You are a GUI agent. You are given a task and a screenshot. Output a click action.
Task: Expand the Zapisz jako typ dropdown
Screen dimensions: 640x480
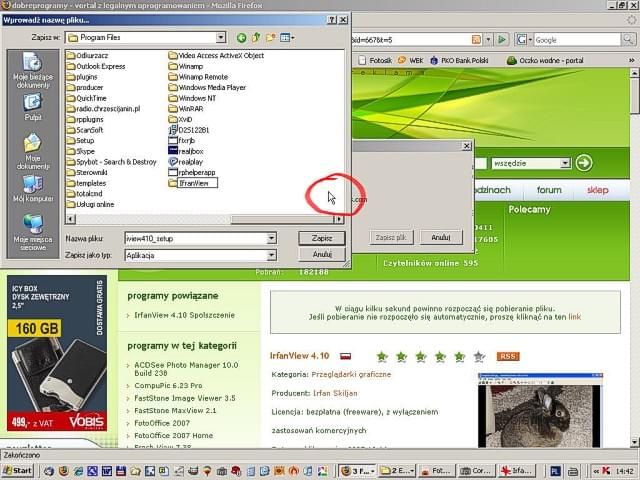coord(271,256)
